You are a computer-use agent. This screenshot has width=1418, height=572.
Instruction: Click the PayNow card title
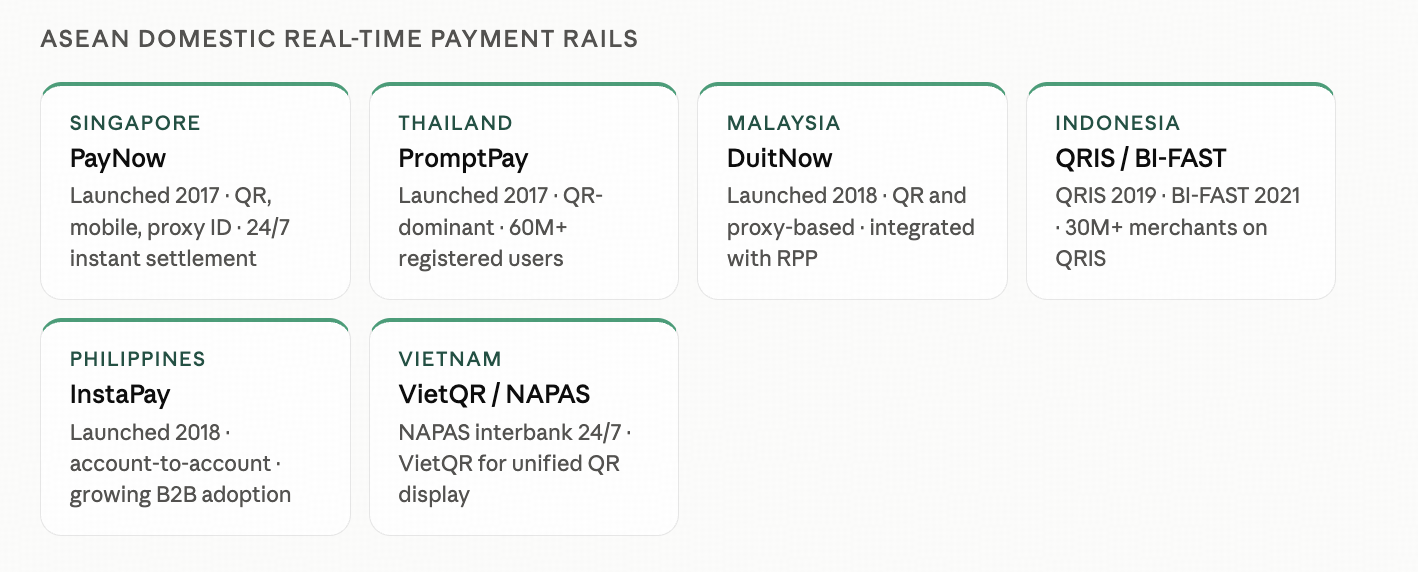(118, 158)
